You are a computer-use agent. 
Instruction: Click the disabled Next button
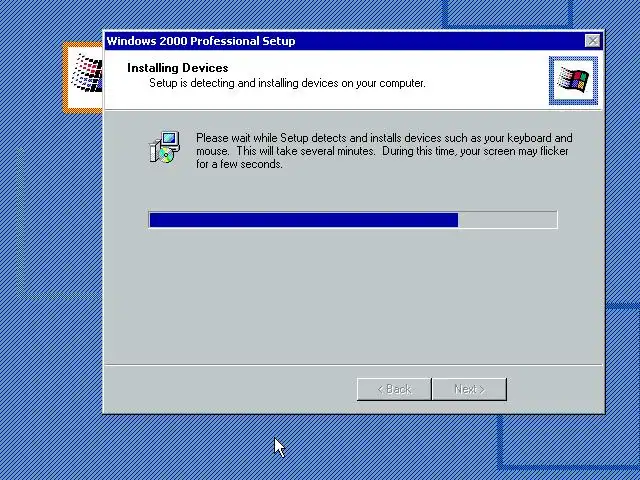(469, 389)
